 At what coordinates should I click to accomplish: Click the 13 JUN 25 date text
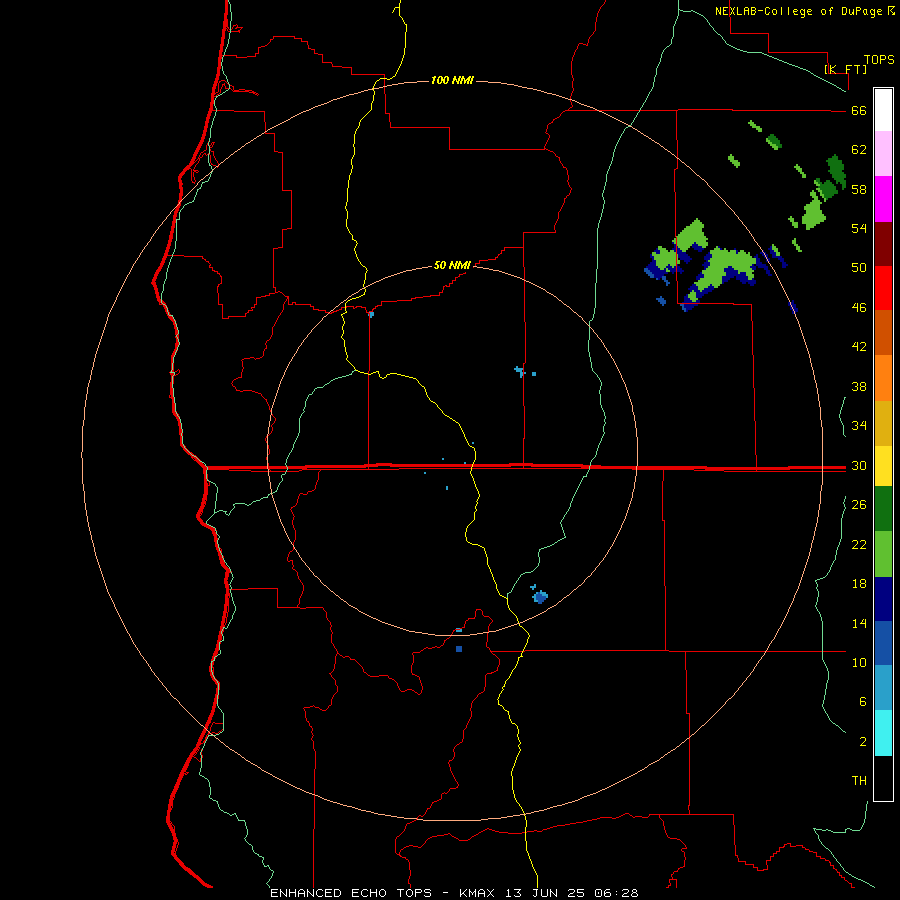(x=545, y=893)
